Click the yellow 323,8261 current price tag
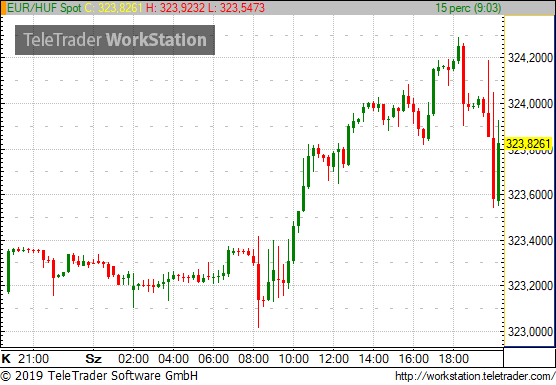Image resolution: width=556 pixels, height=385 pixels. coord(528,144)
